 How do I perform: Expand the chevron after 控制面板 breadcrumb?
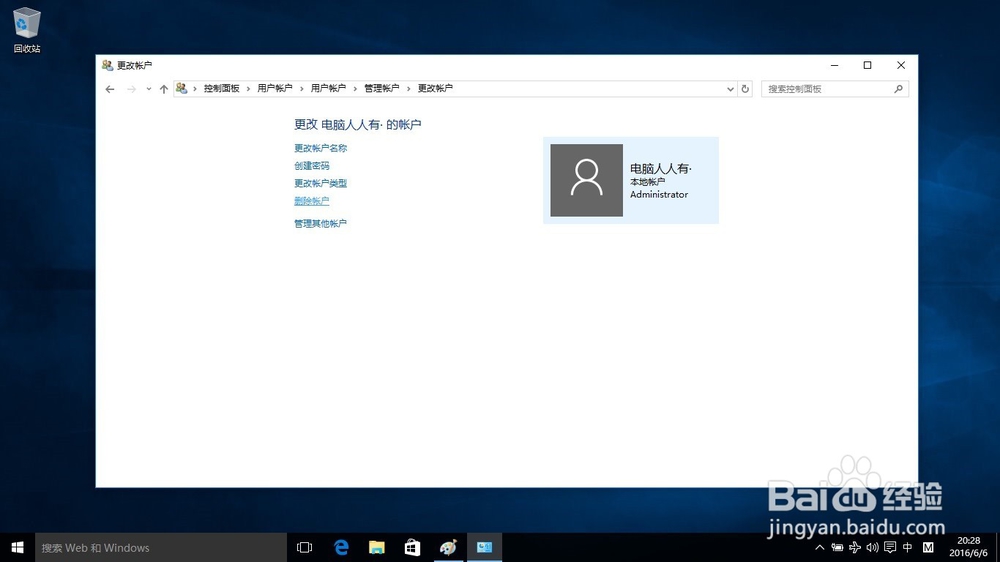(x=248, y=89)
